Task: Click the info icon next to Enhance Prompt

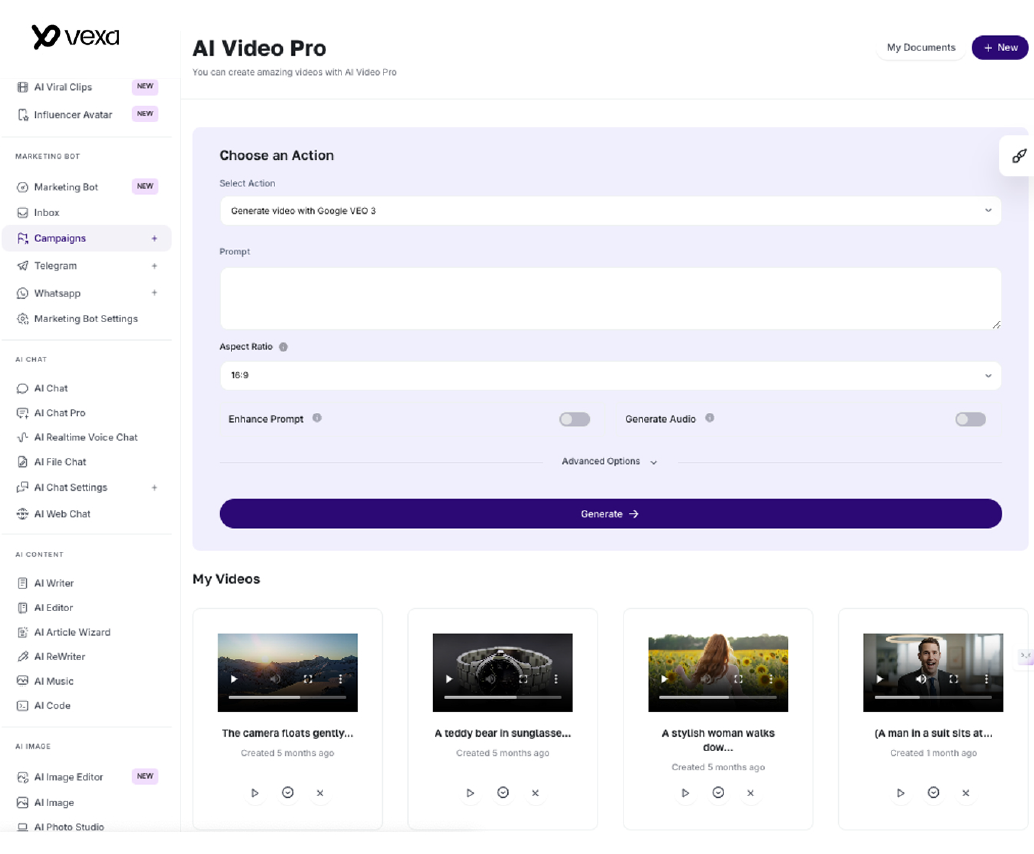Action: [x=317, y=418]
